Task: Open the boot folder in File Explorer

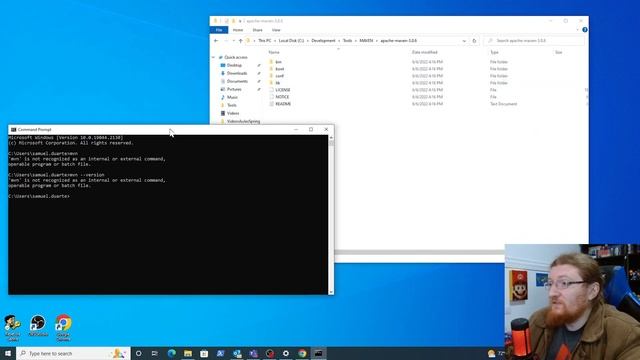Action: pyautogui.click(x=280, y=69)
